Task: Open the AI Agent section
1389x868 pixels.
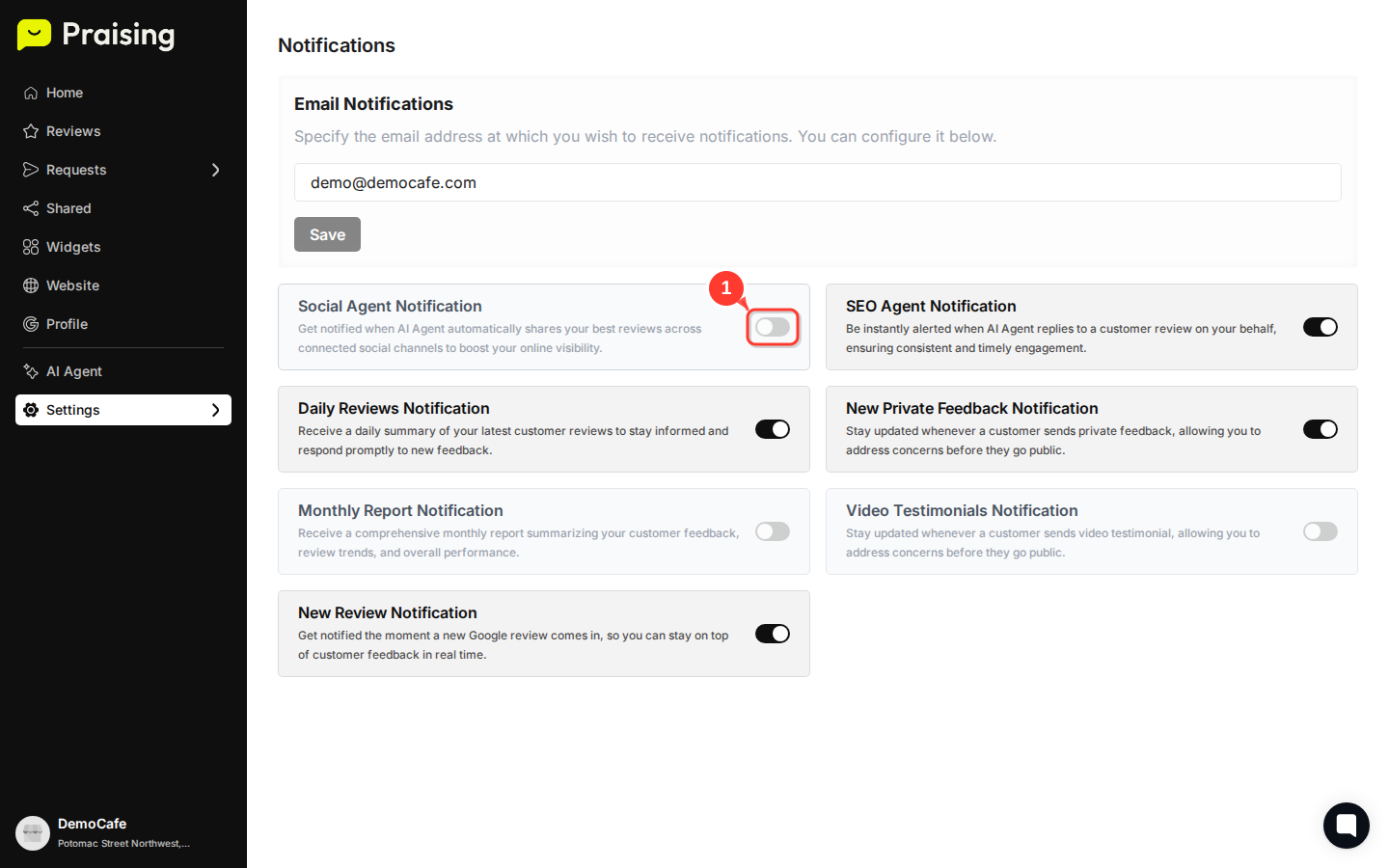Action: point(73,370)
